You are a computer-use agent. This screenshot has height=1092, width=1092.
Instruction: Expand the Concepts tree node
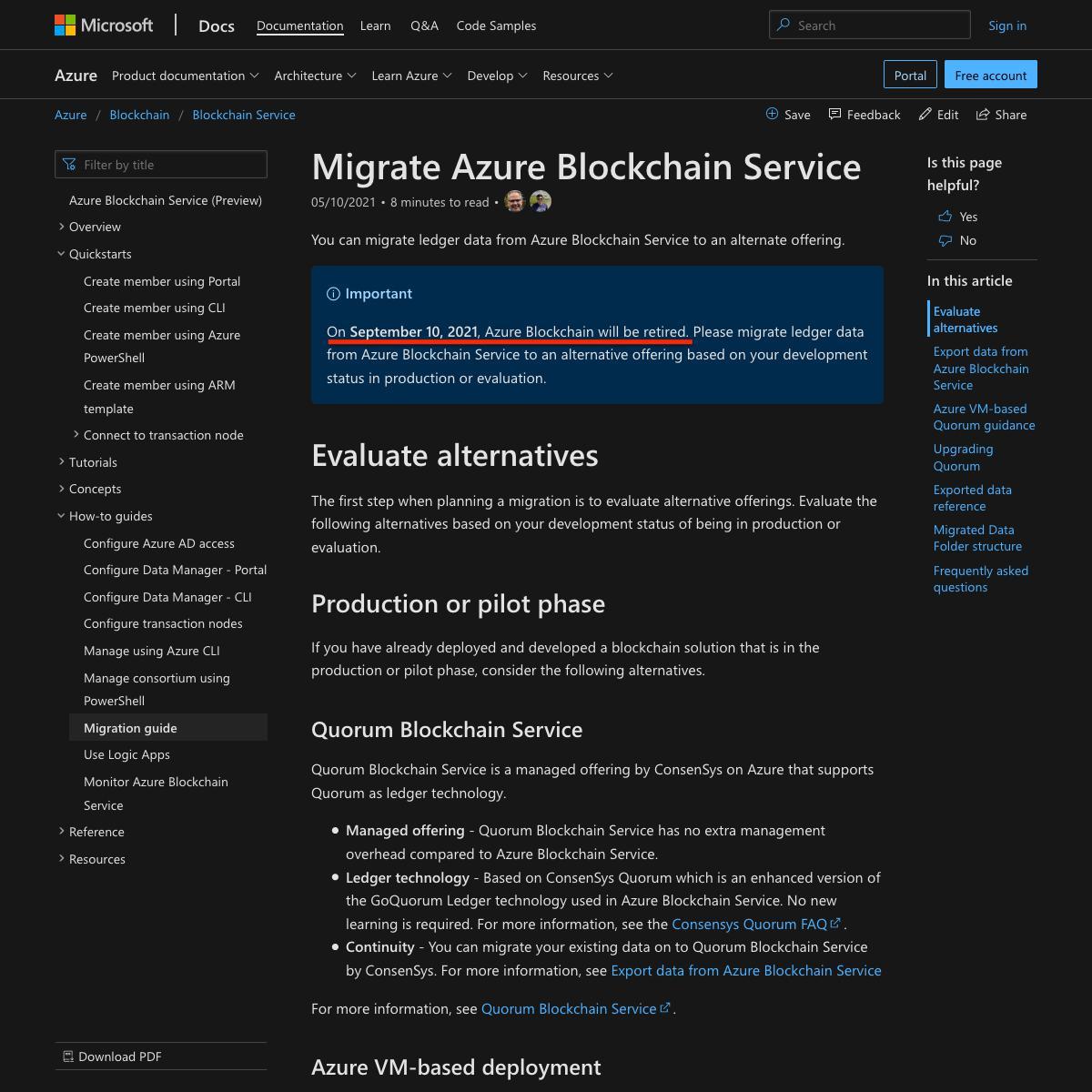tap(61, 489)
